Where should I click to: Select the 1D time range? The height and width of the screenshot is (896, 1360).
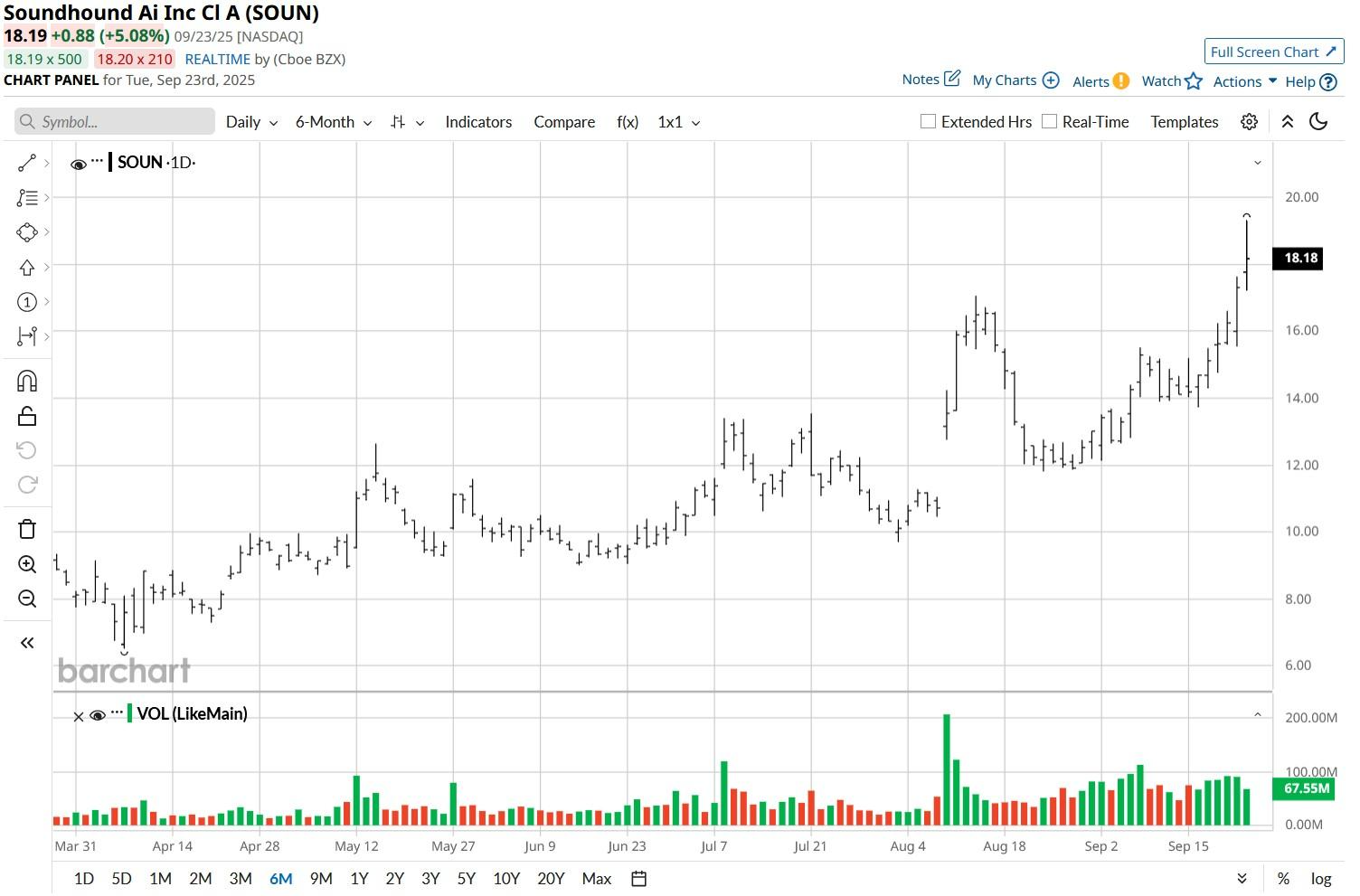click(83, 879)
